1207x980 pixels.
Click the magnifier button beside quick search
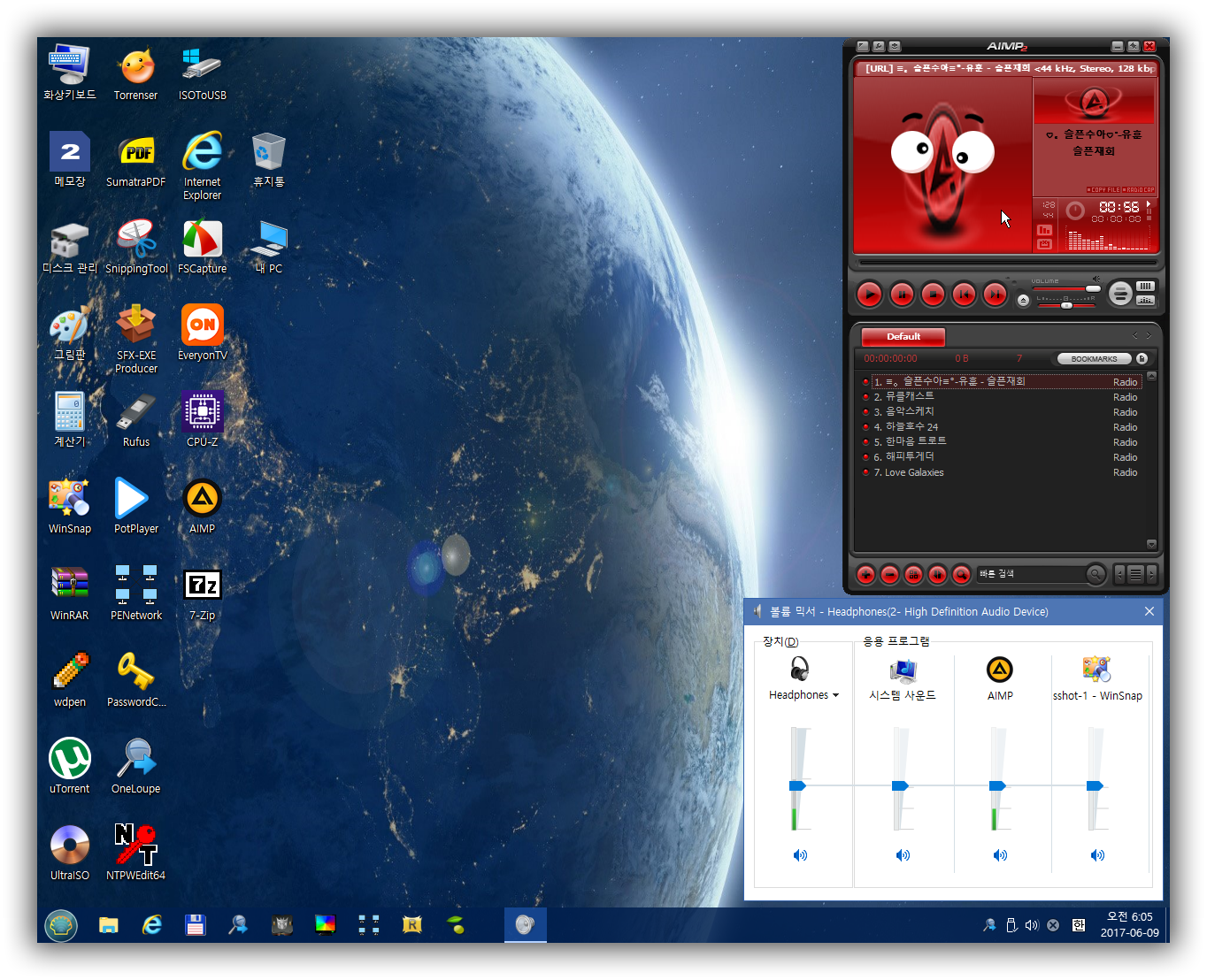click(1096, 575)
